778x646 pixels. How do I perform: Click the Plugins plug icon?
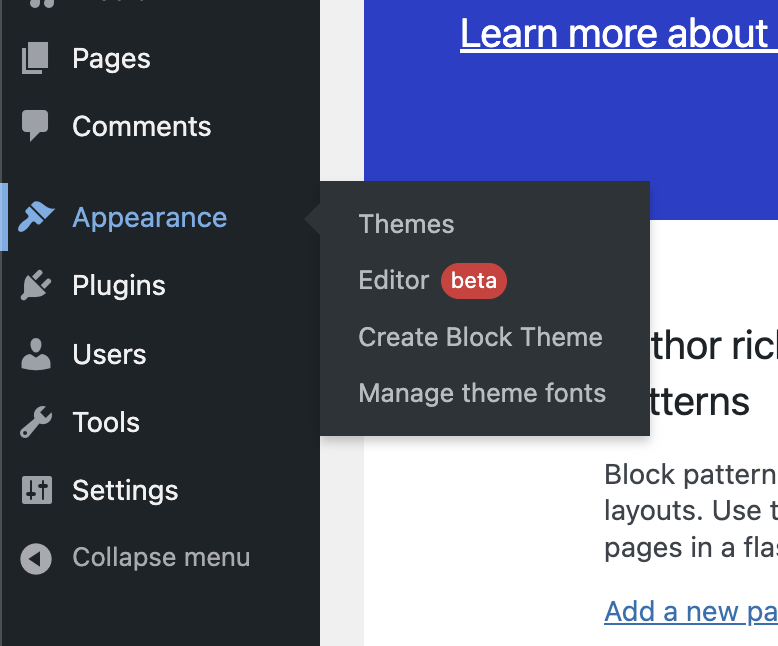[x=36, y=285]
